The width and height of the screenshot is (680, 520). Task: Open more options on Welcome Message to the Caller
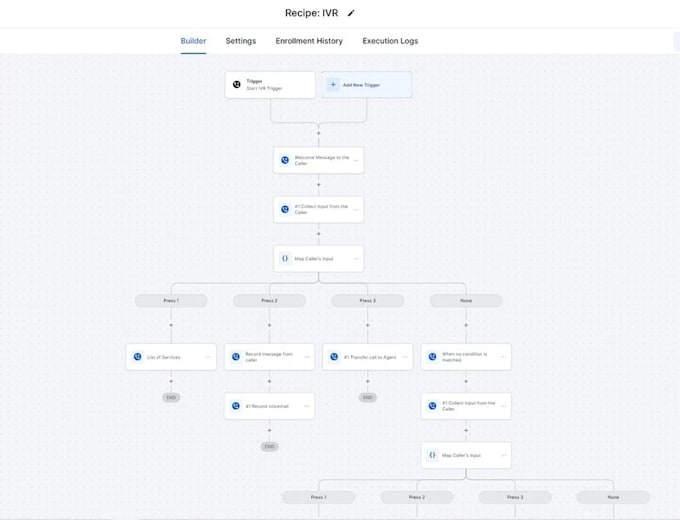click(356, 160)
